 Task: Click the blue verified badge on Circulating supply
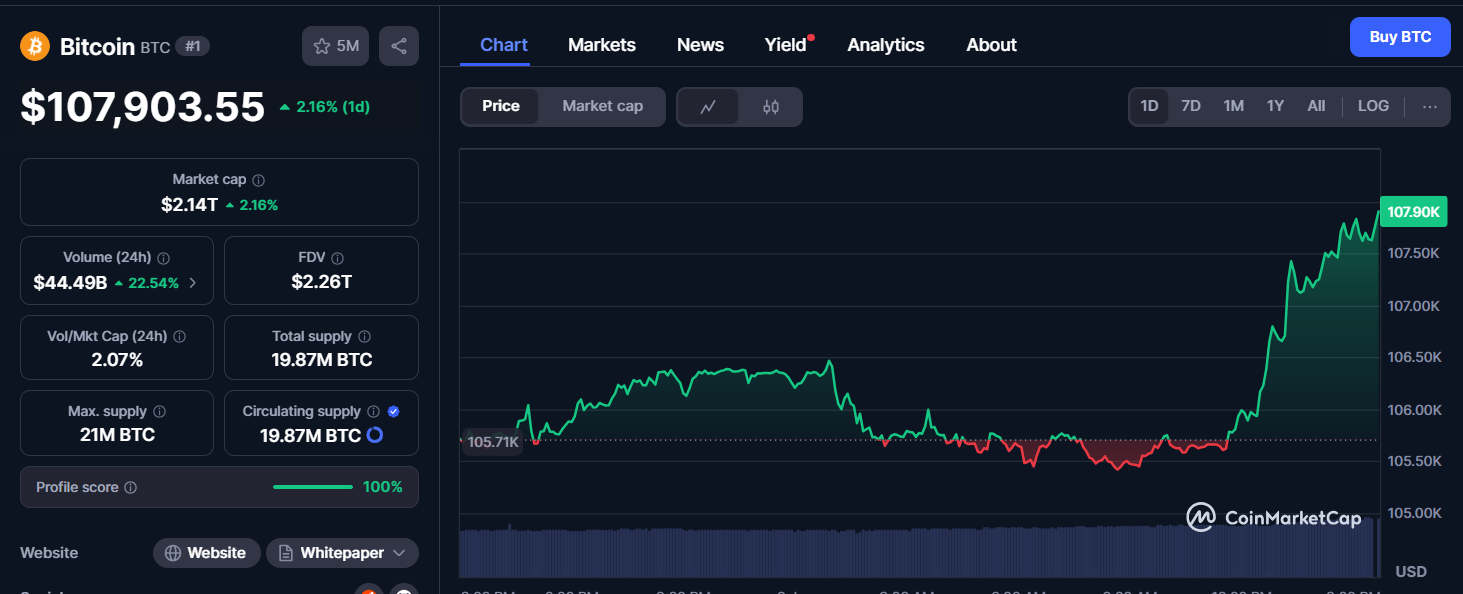[394, 412]
